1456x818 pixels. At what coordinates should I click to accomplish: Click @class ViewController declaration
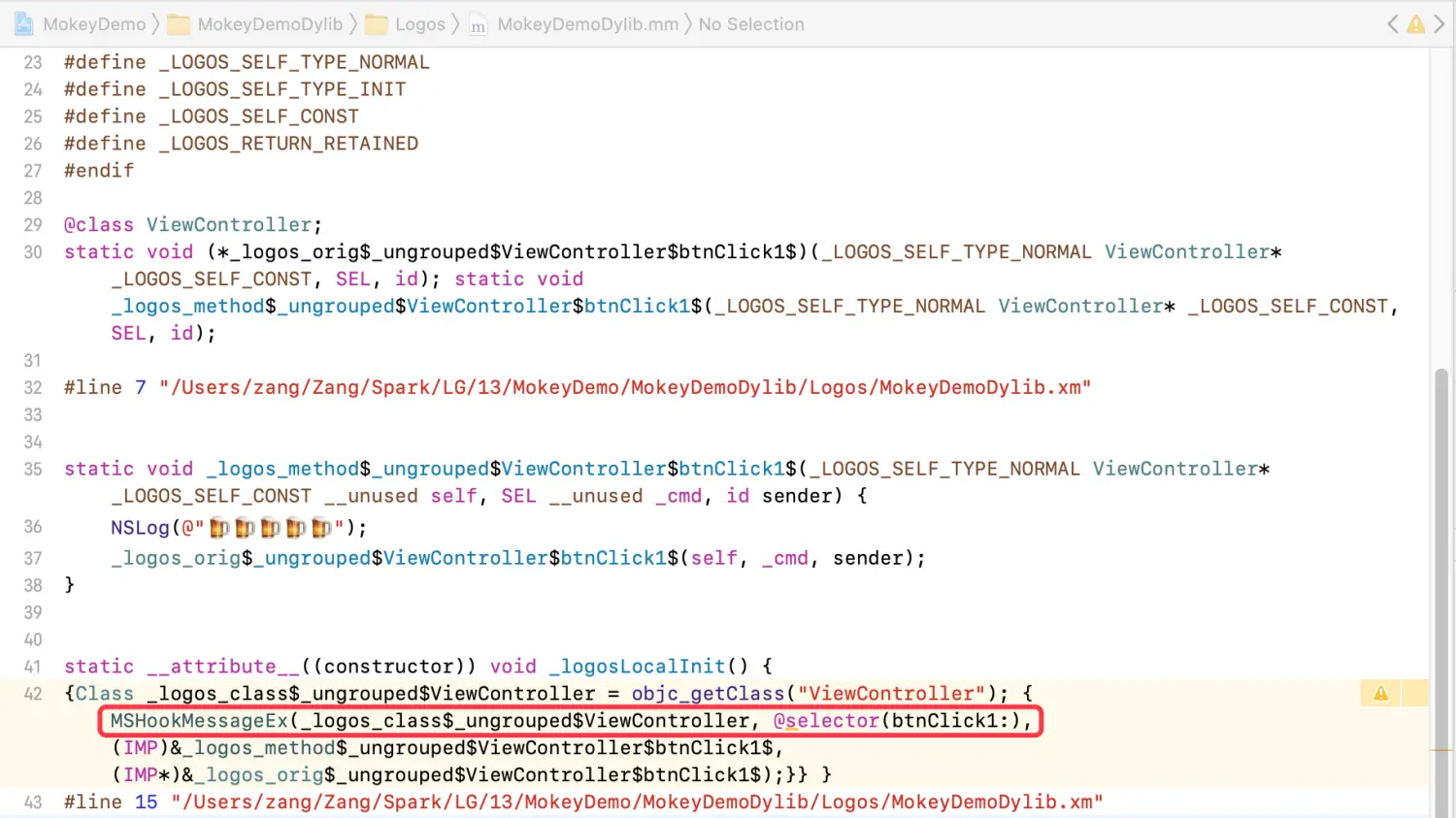pyautogui.click(x=193, y=225)
